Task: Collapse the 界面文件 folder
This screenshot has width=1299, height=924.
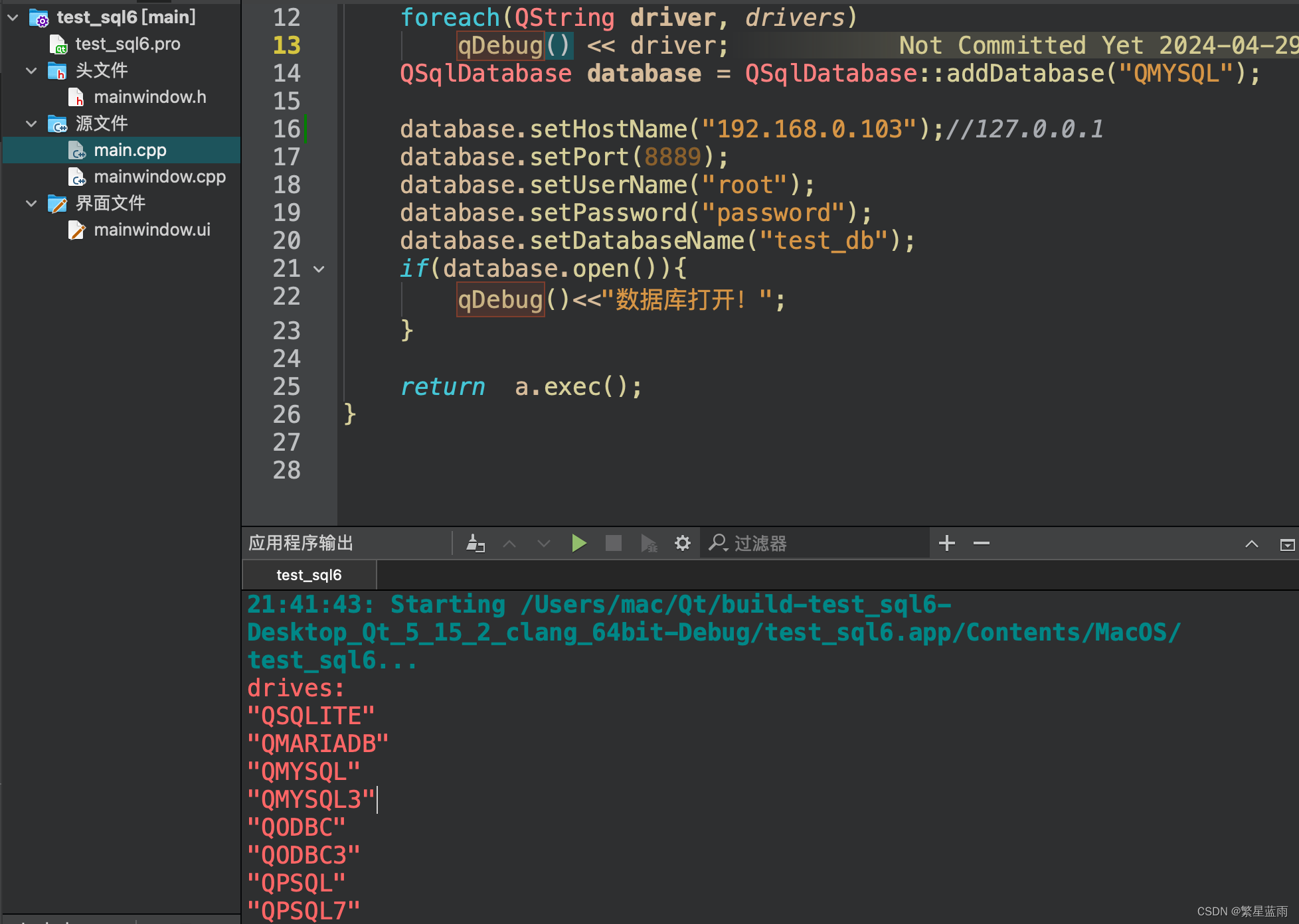Action: pyautogui.click(x=31, y=203)
